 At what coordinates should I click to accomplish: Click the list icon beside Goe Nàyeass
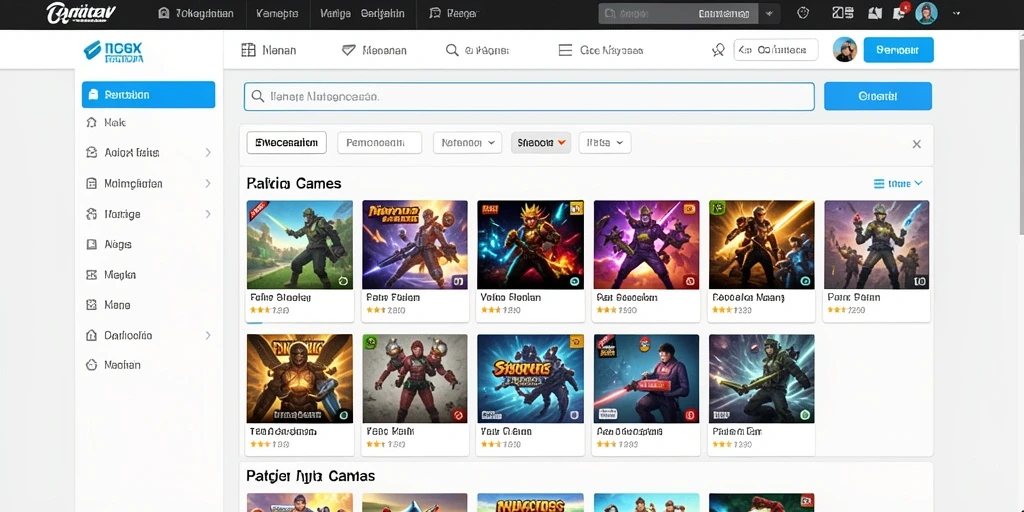(566, 50)
